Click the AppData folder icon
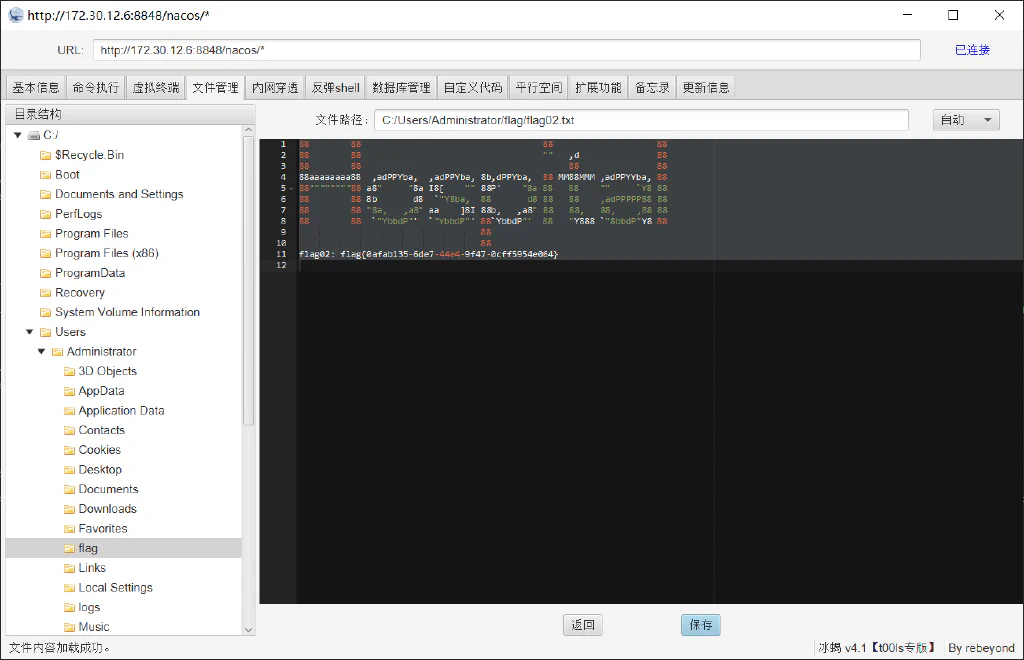Viewport: 1024px width, 660px height. point(69,391)
